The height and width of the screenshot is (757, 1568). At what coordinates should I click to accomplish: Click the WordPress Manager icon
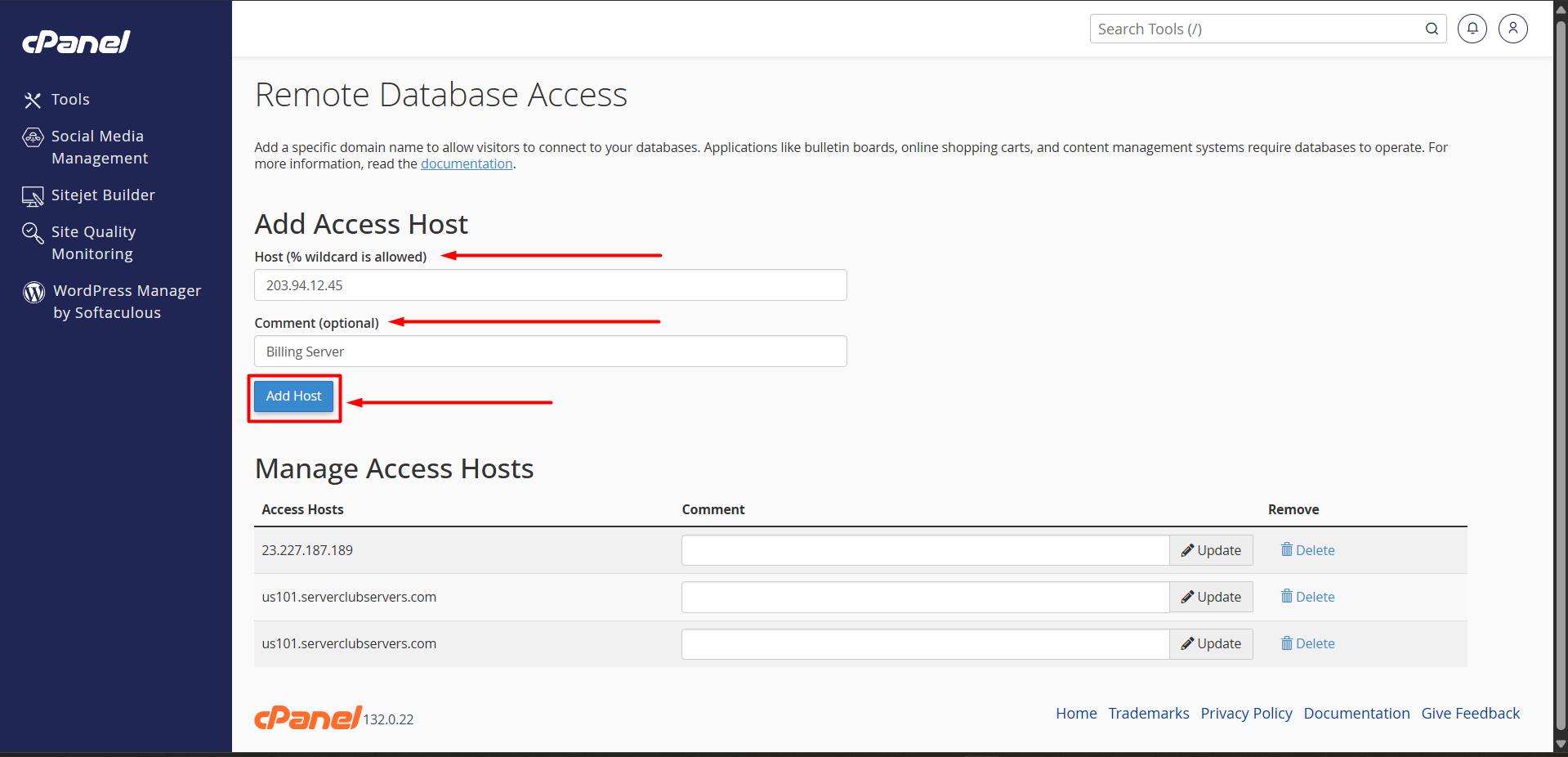[34, 292]
